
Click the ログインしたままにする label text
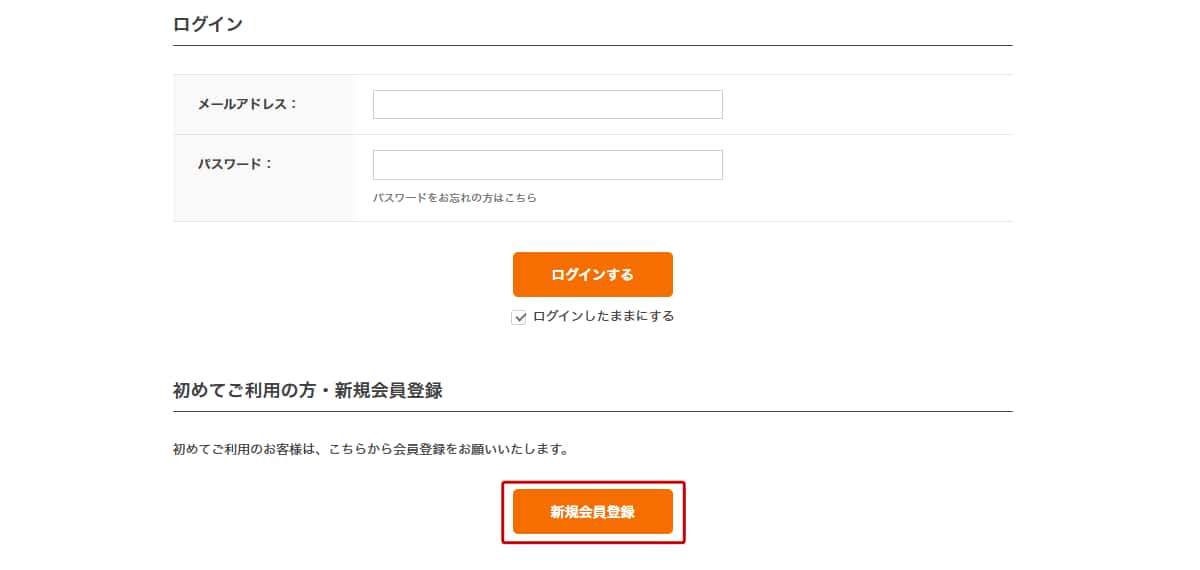coord(603,316)
